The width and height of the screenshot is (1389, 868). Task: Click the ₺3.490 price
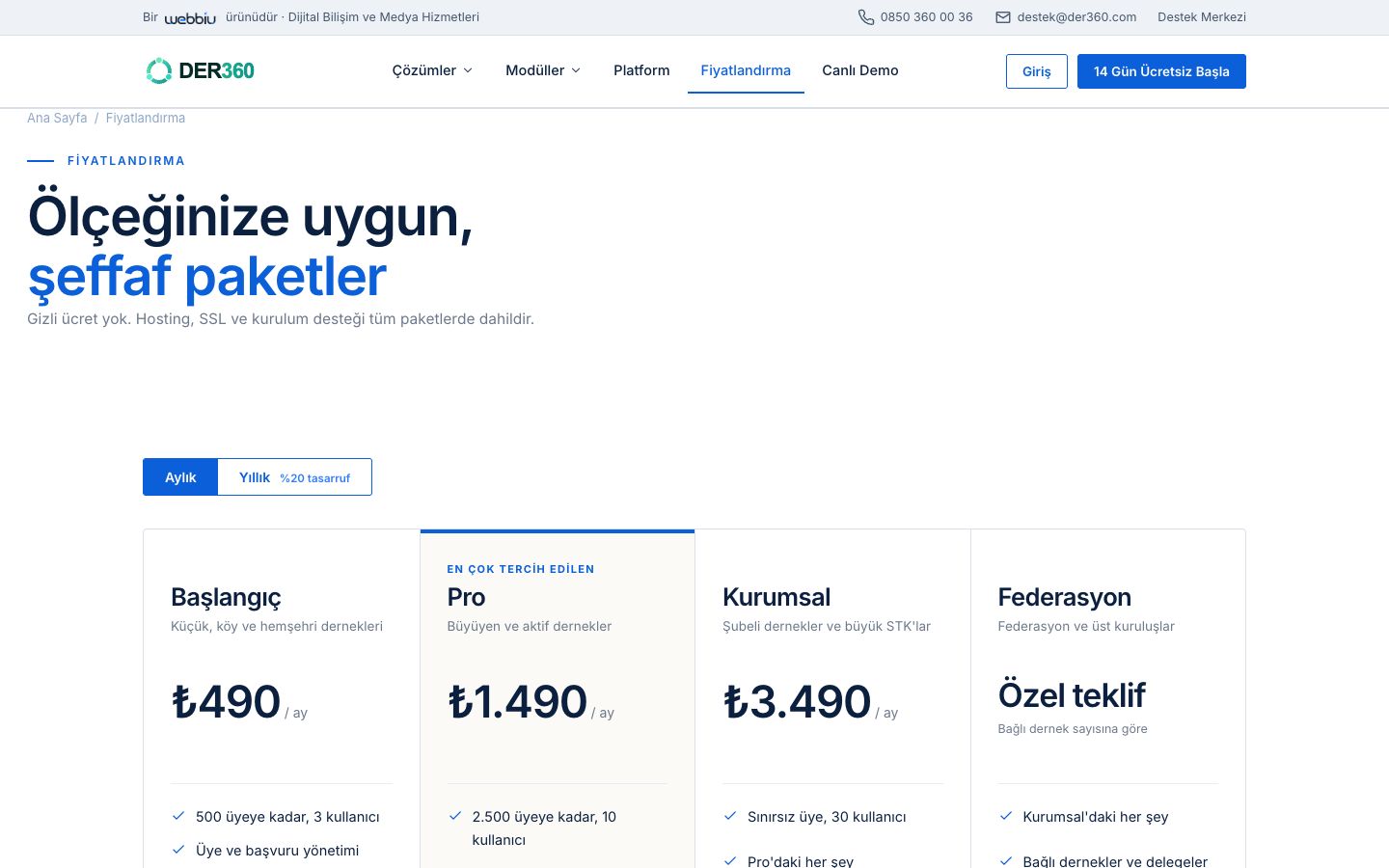click(x=797, y=701)
